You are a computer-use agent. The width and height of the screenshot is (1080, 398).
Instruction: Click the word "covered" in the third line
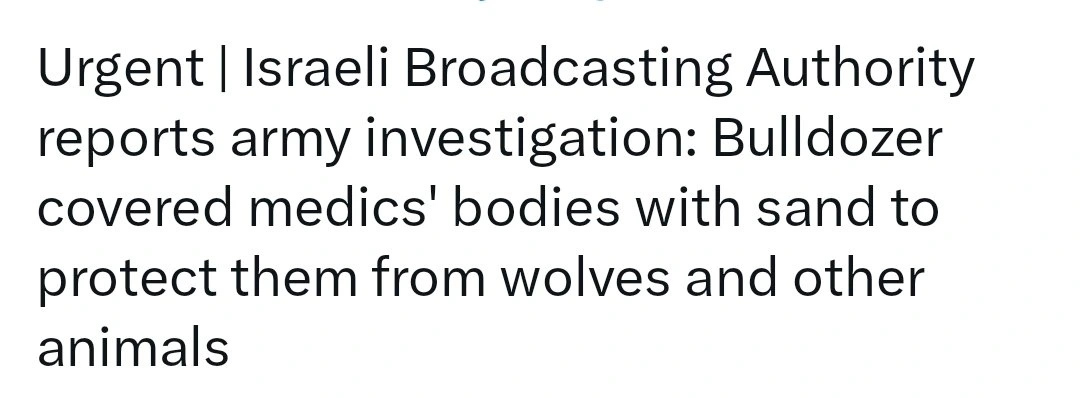pos(135,207)
